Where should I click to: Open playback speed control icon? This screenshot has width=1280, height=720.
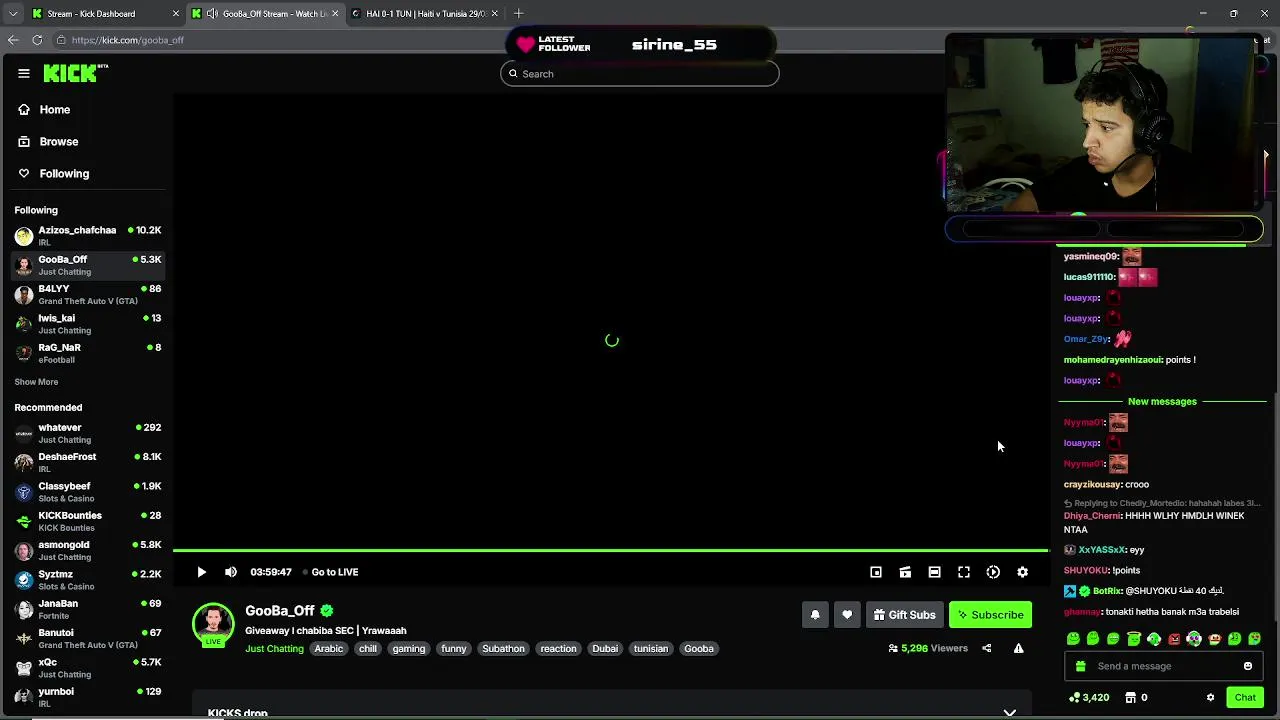coord(993,572)
